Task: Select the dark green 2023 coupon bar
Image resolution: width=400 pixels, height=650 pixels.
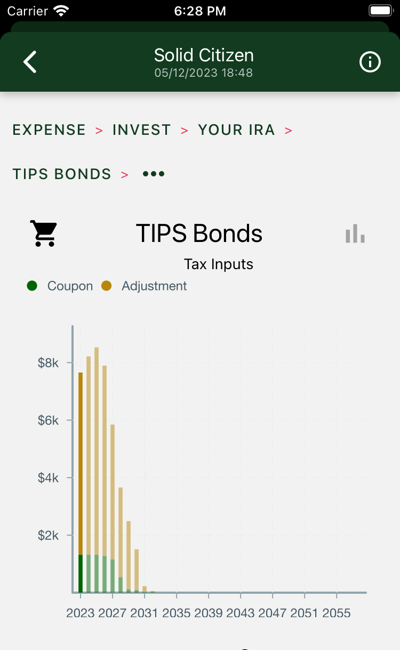Action: click(x=80, y=574)
